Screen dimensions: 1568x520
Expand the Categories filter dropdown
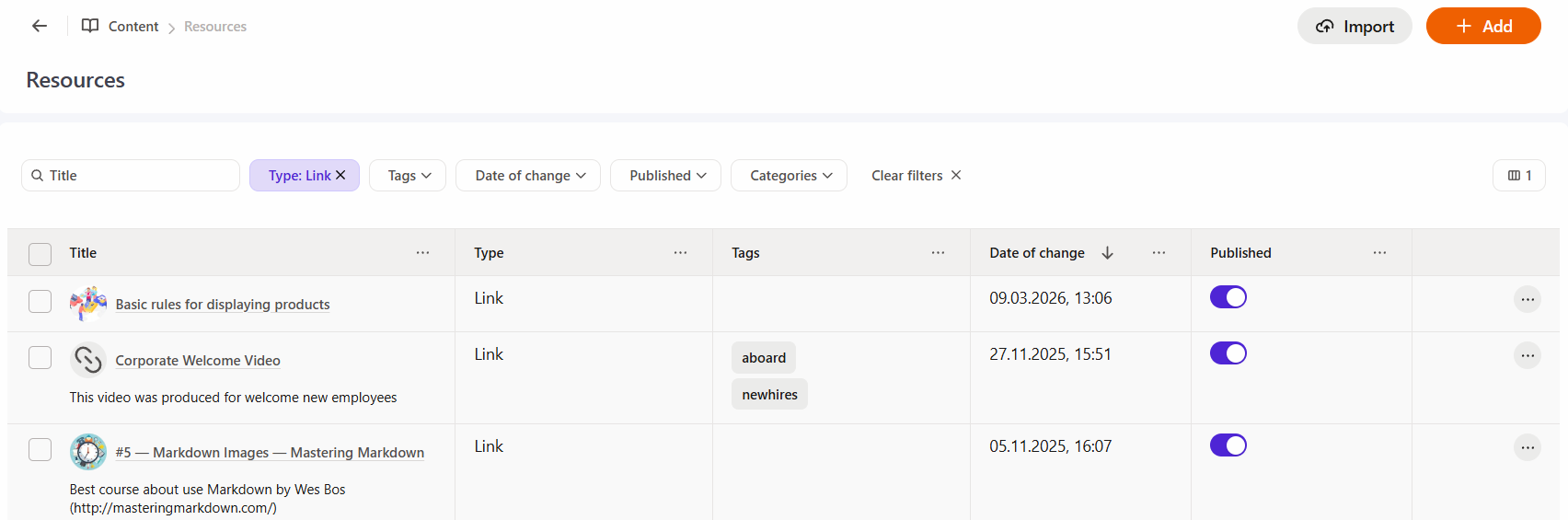(789, 175)
